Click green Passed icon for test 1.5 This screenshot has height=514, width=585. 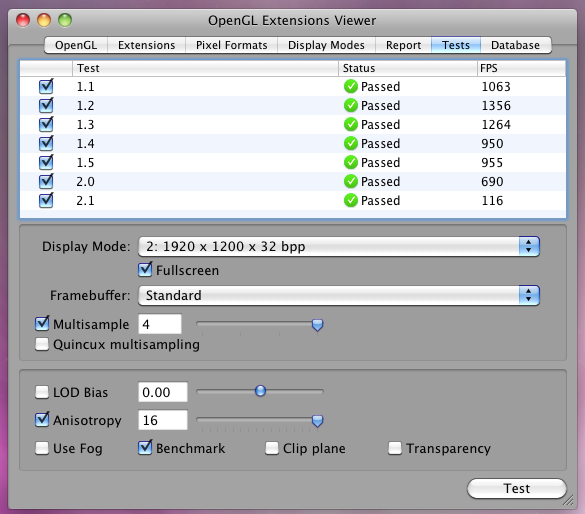[x=351, y=162]
